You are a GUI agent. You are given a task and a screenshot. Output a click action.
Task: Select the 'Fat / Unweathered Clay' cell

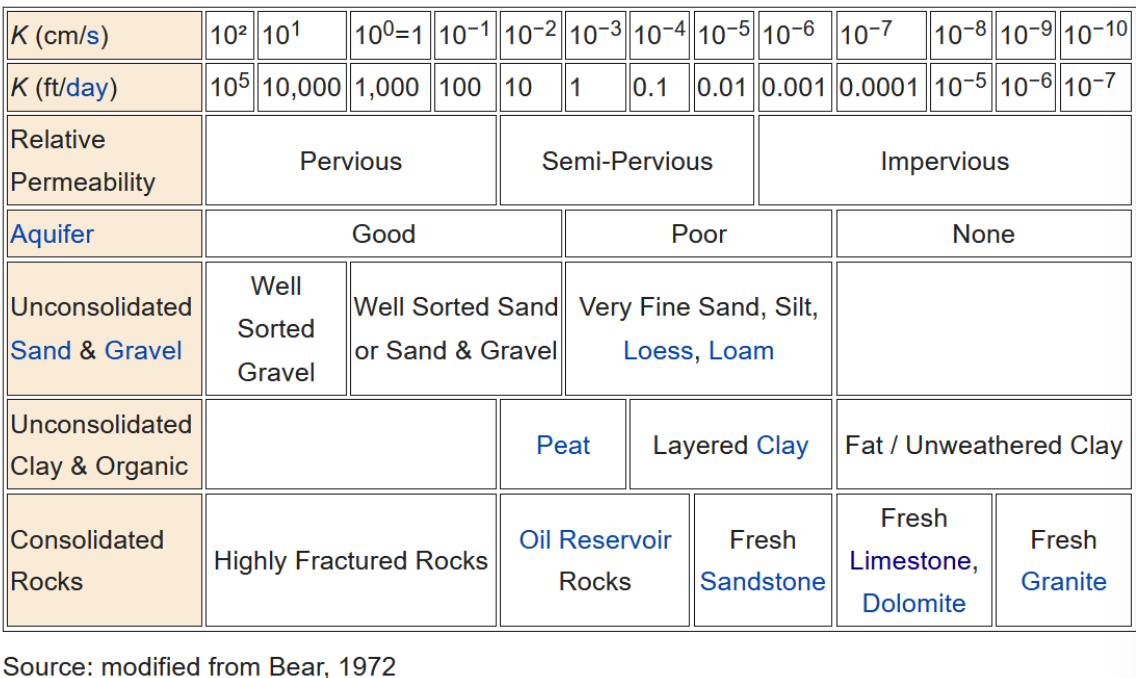click(x=983, y=445)
